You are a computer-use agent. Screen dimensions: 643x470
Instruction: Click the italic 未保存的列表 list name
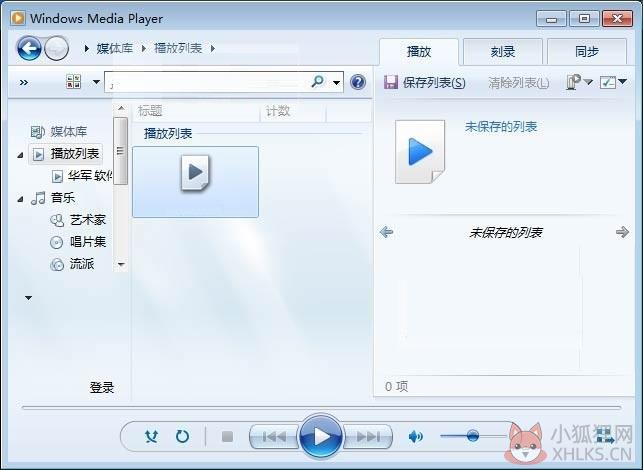[x=505, y=233]
